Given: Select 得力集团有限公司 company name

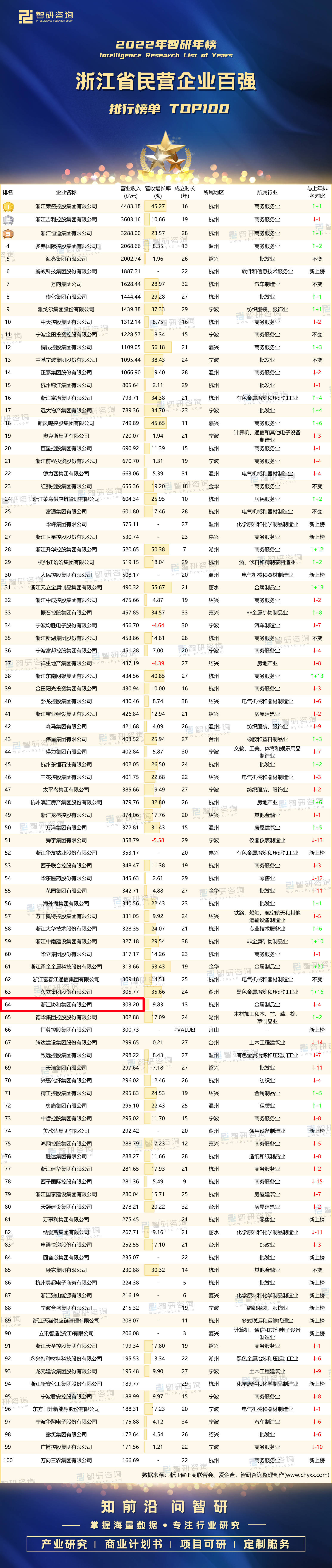Looking at the screenshot, I should click(66, 752).
